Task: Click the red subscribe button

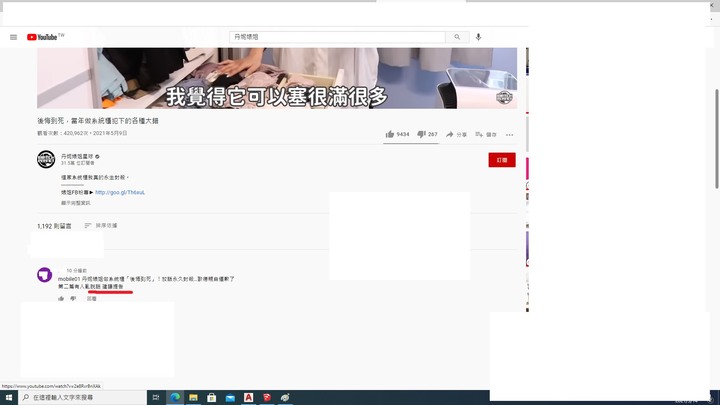Action: pyautogui.click(x=502, y=160)
